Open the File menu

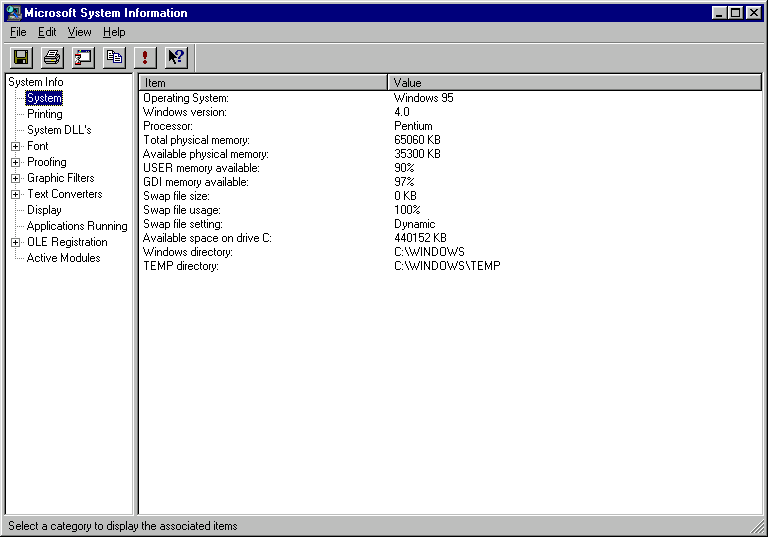click(x=18, y=32)
